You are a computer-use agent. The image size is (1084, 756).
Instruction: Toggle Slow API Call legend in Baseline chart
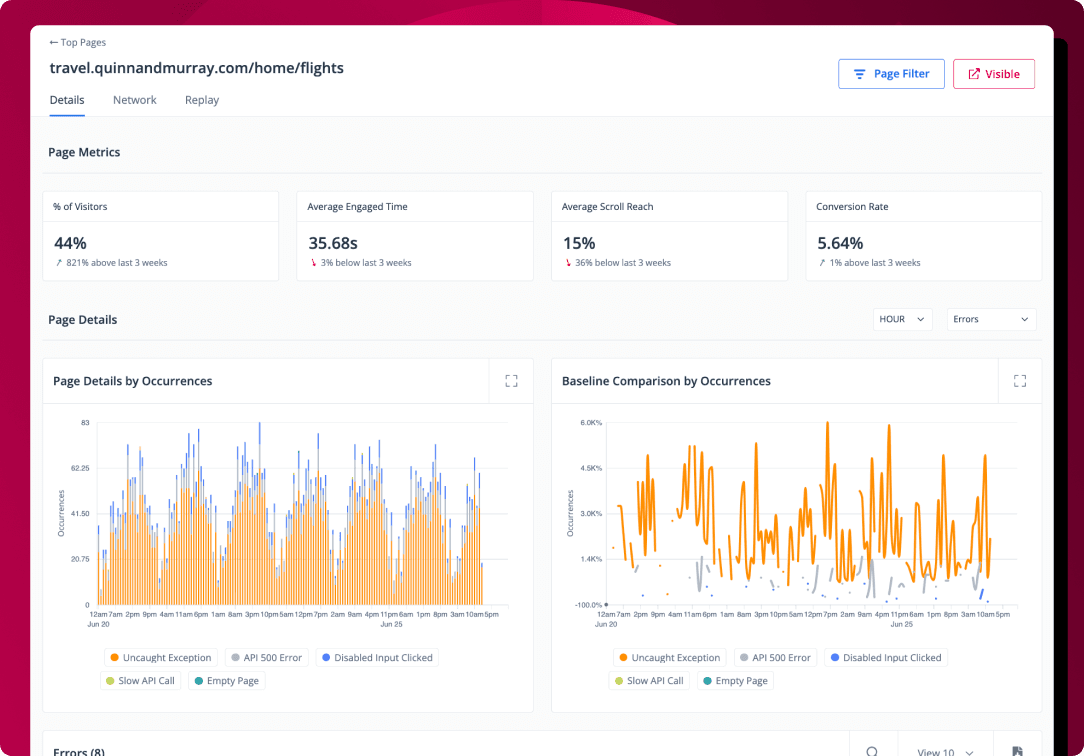(x=650, y=681)
